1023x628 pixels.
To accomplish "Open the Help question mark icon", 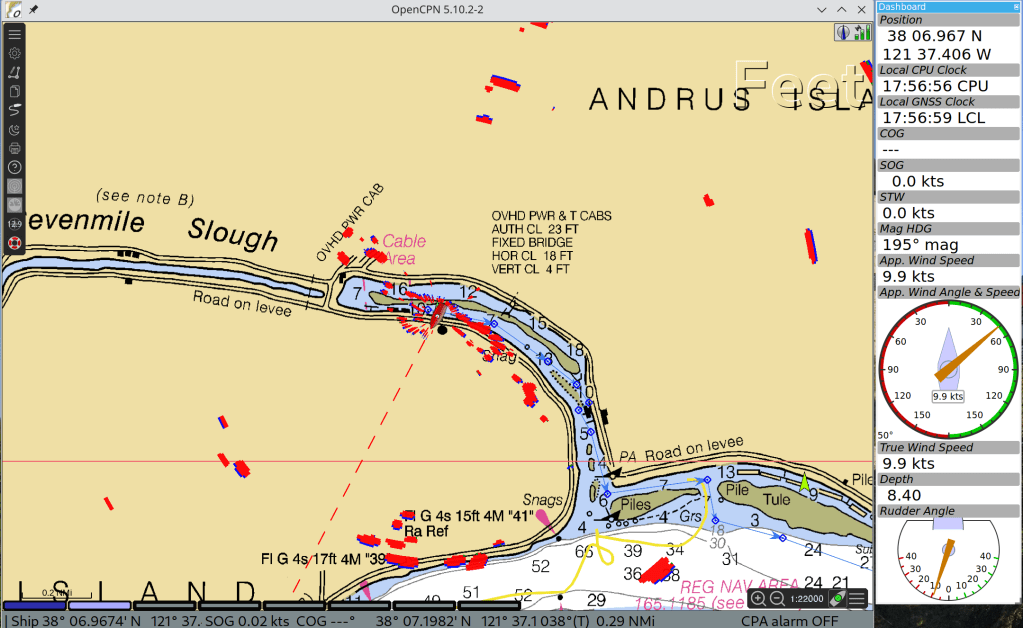I will pos(14,167).
